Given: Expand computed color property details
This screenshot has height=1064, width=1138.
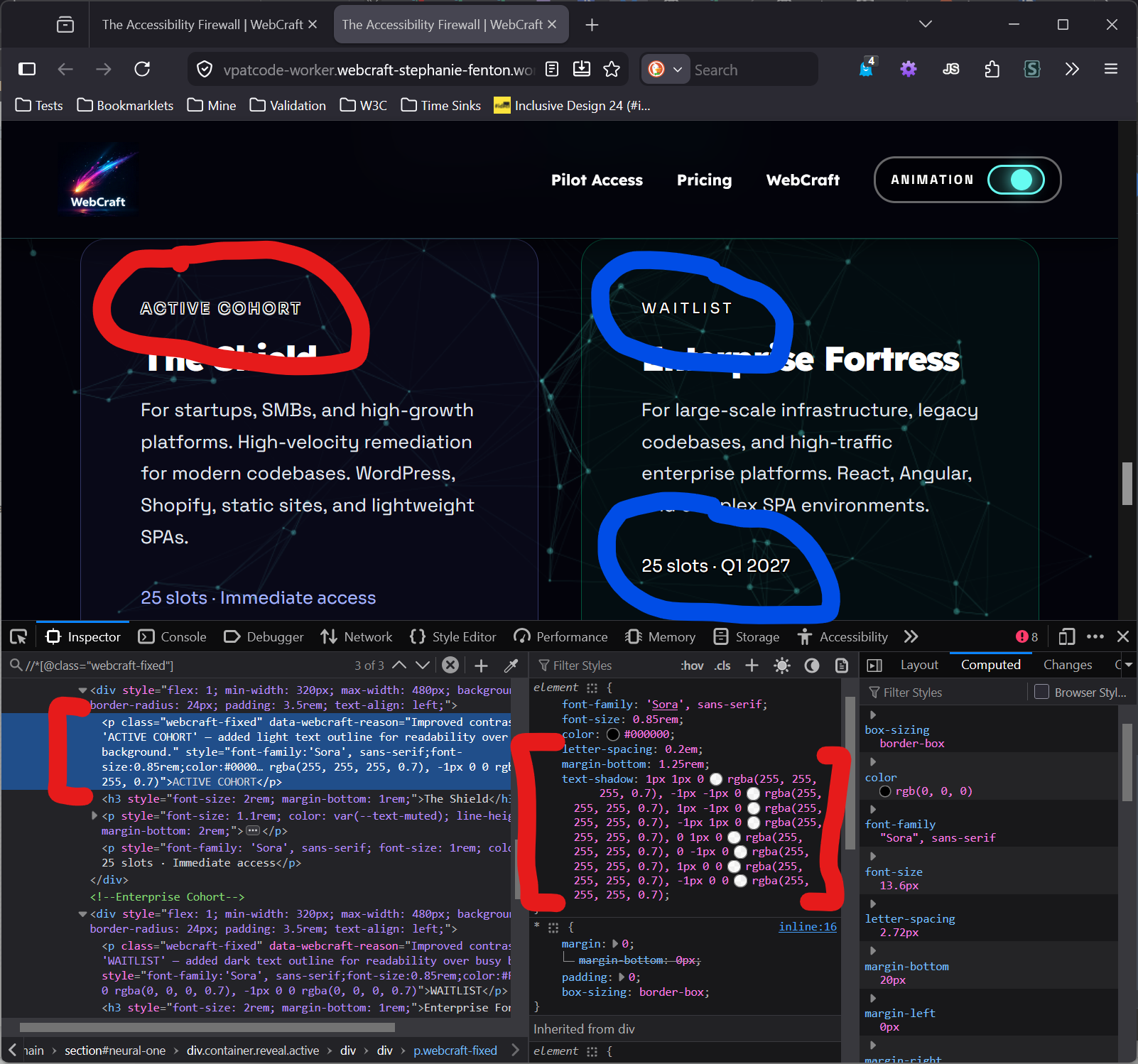Looking at the screenshot, I should tap(873, 762).
